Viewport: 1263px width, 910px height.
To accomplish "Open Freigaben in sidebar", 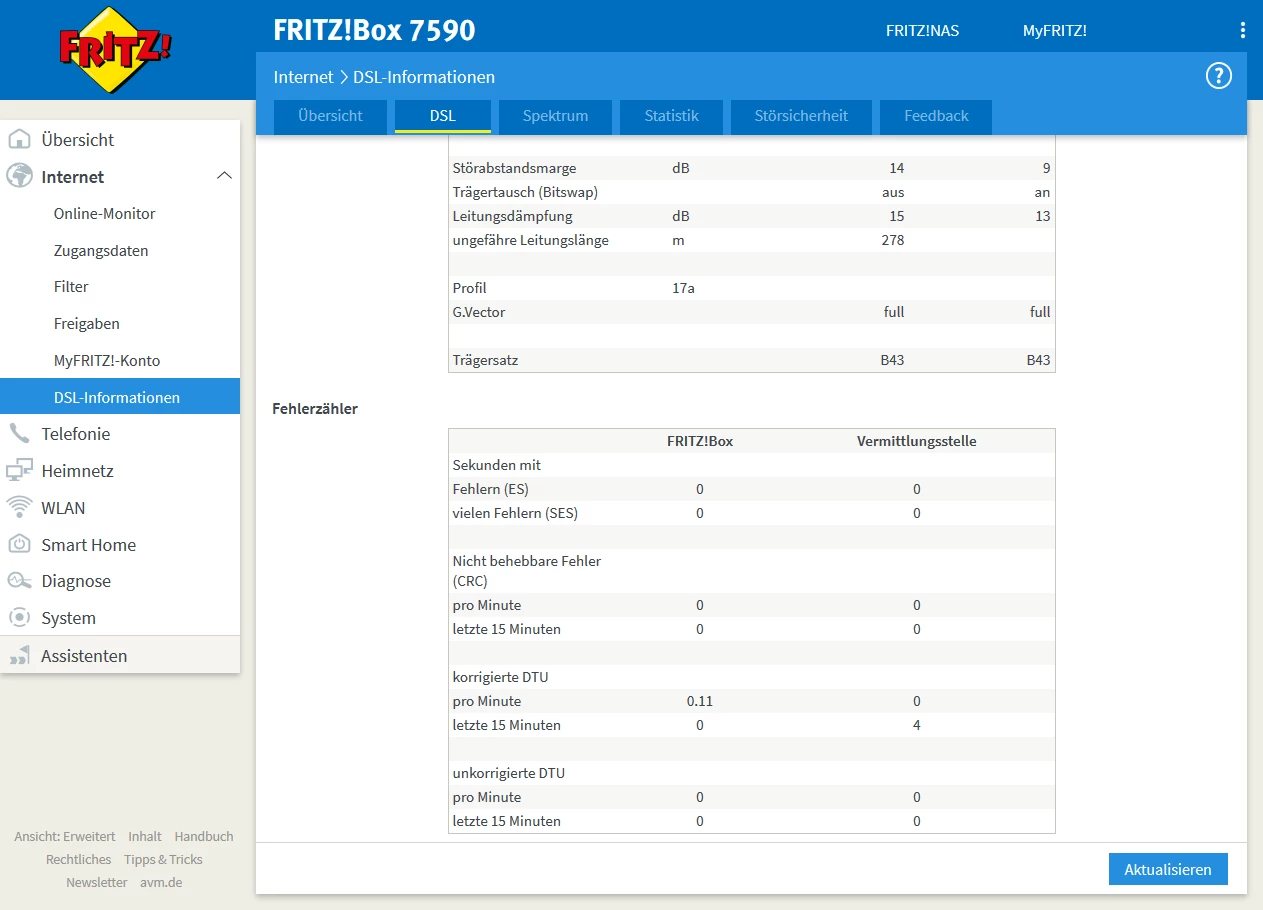I will [86, 323].
